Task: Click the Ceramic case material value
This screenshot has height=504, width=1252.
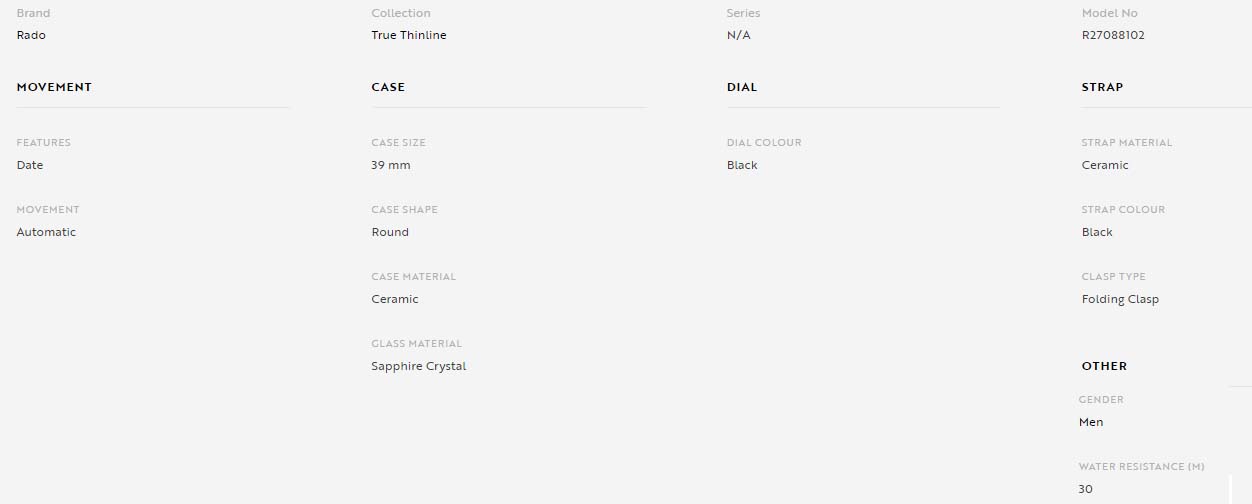Action: 395,299
